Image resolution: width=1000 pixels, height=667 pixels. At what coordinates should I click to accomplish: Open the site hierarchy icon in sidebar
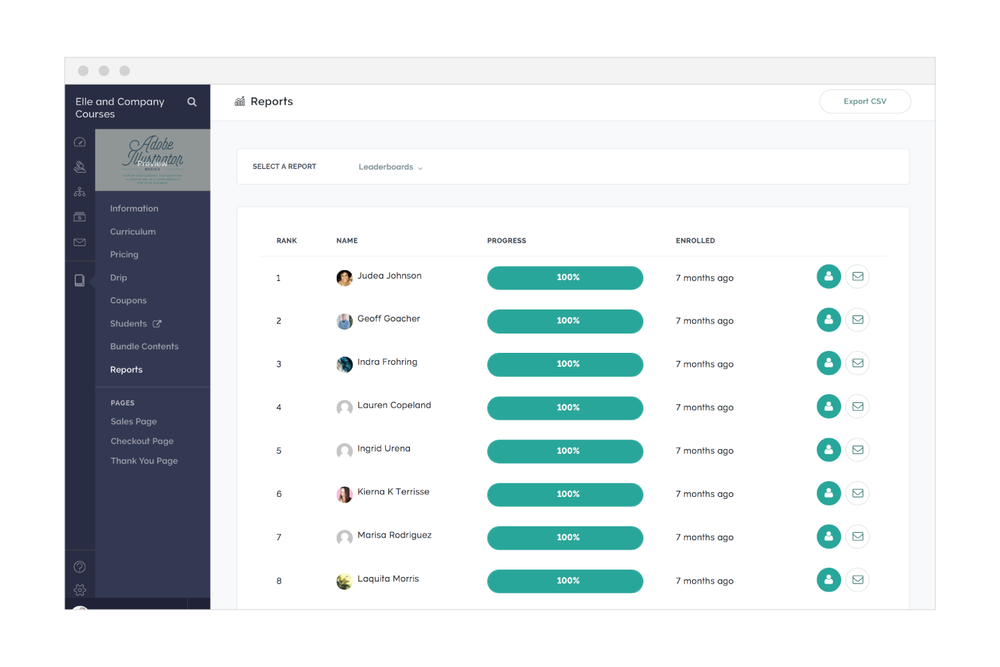coord(80,192)
